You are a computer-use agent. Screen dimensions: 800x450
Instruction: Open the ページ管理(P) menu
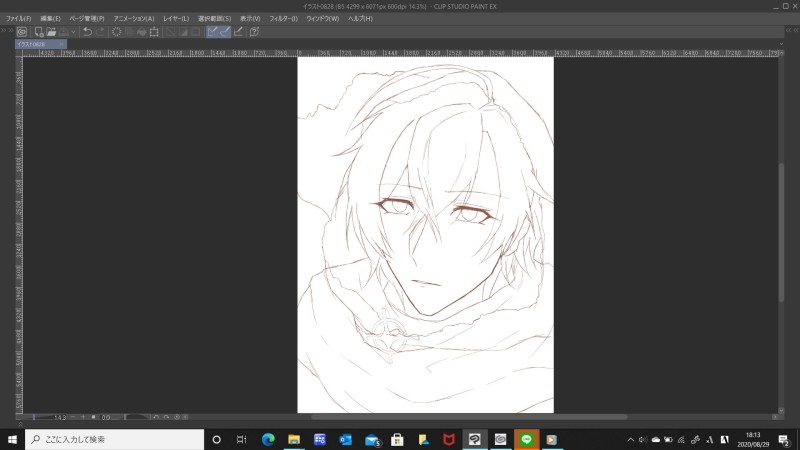click(87, 18)
